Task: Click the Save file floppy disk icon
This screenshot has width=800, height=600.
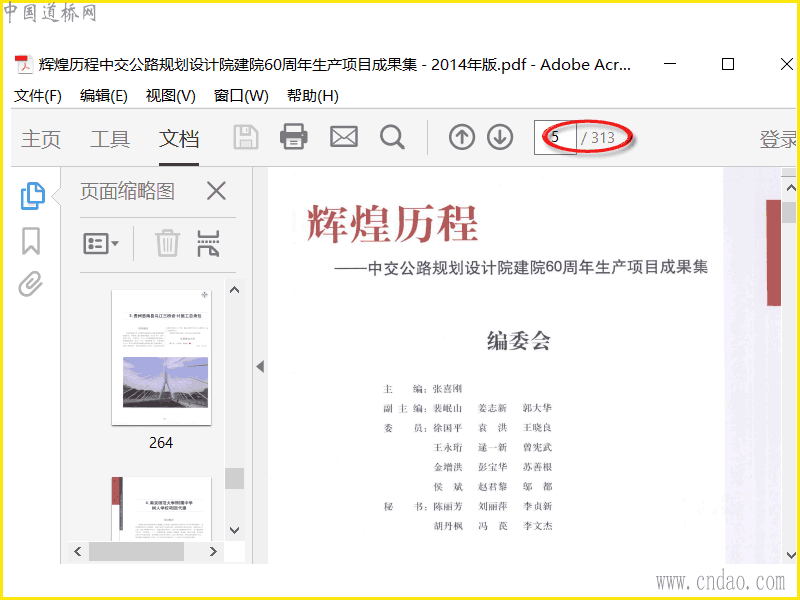Action: [x=246, y=137]
